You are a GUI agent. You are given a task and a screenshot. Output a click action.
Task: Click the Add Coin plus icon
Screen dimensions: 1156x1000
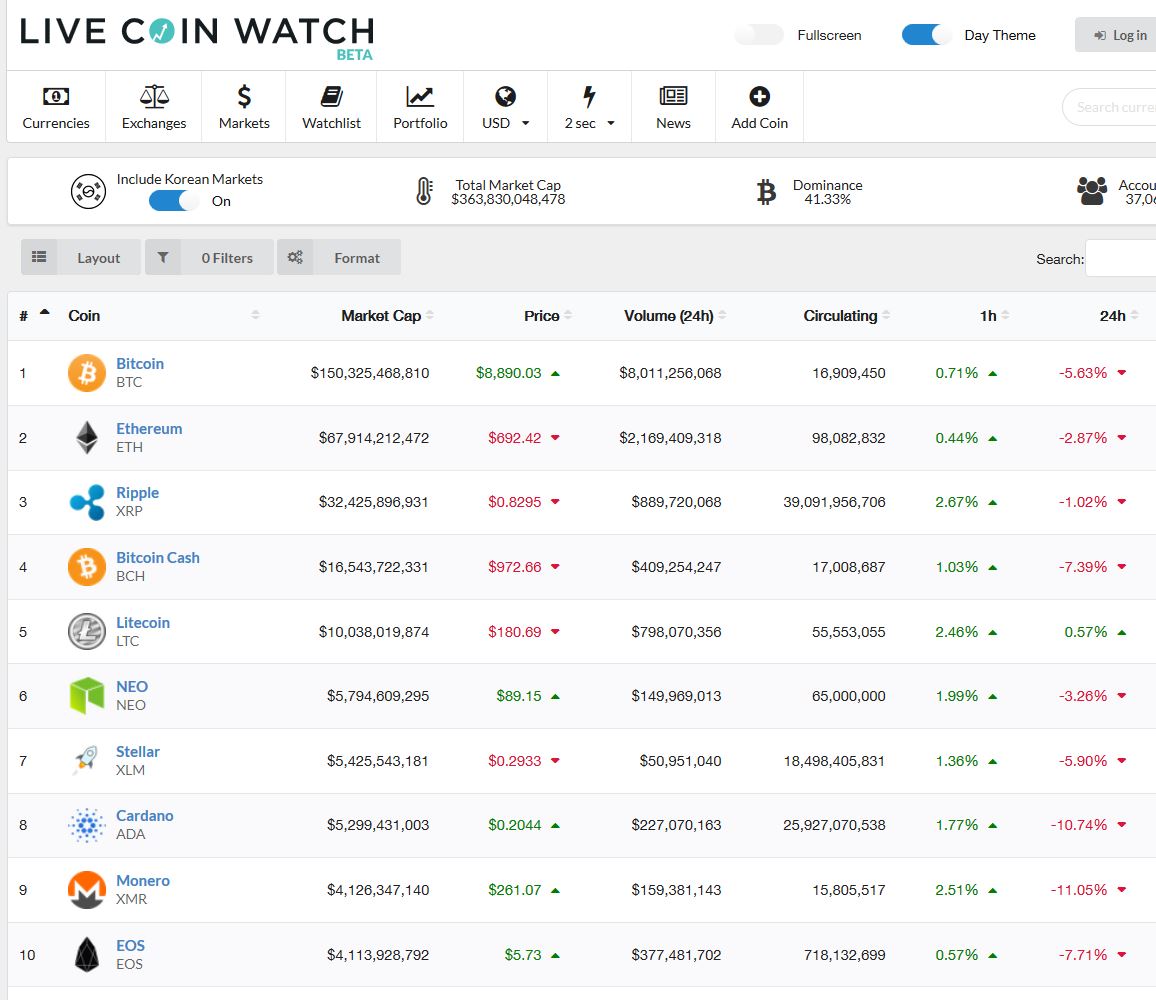click(759, 95)
